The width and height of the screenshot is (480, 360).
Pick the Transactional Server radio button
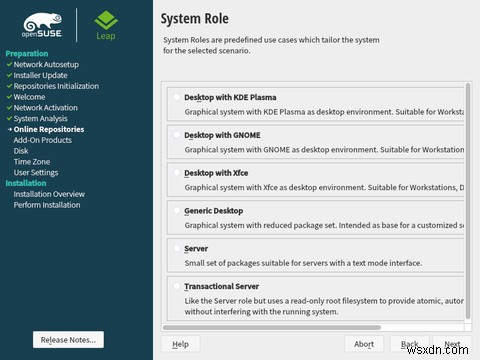pos(176,286)
